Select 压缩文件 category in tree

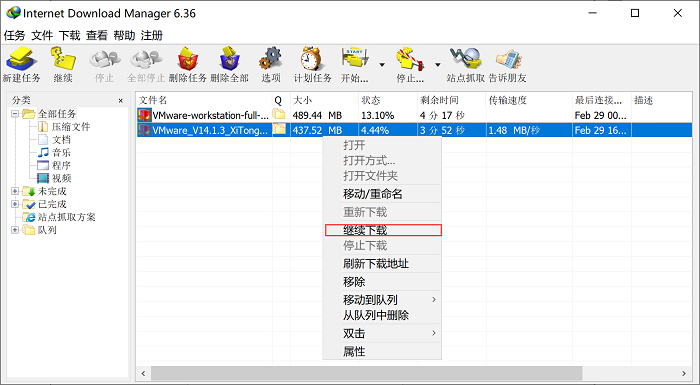pyautogui.click(x=71, y=127)
